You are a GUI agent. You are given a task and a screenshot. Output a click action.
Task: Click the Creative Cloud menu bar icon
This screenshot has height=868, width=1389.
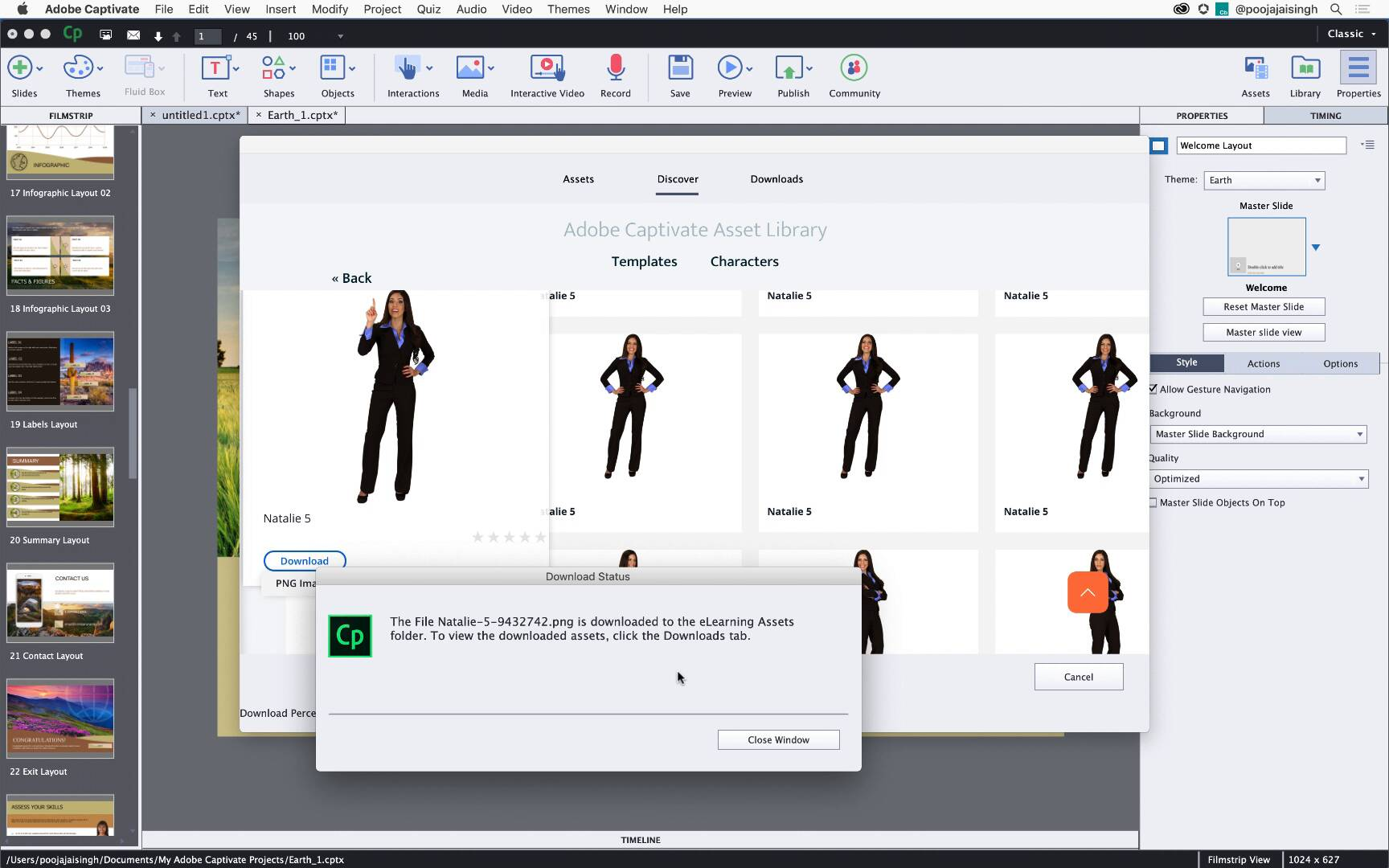[x=1181, y=10]
